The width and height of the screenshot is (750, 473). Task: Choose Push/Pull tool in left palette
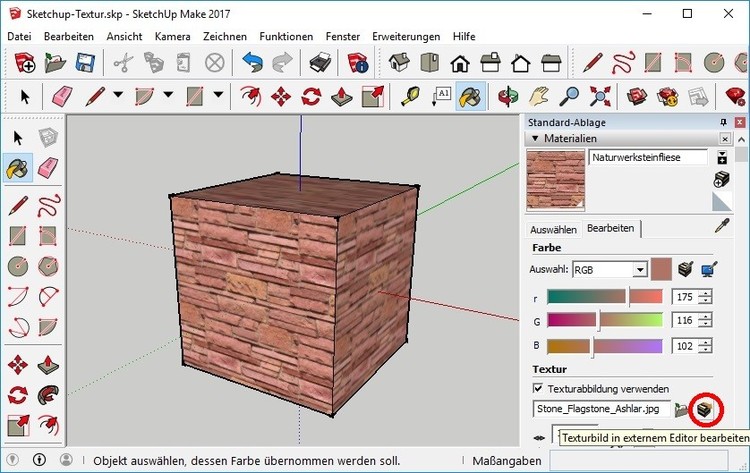pos(48,364)
